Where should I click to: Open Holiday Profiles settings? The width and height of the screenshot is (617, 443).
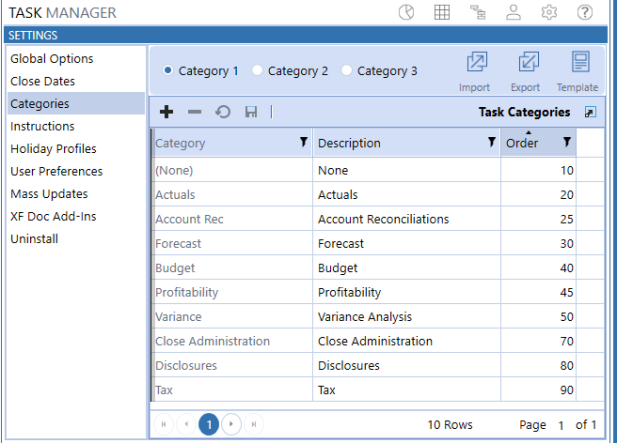pos(76,149)
